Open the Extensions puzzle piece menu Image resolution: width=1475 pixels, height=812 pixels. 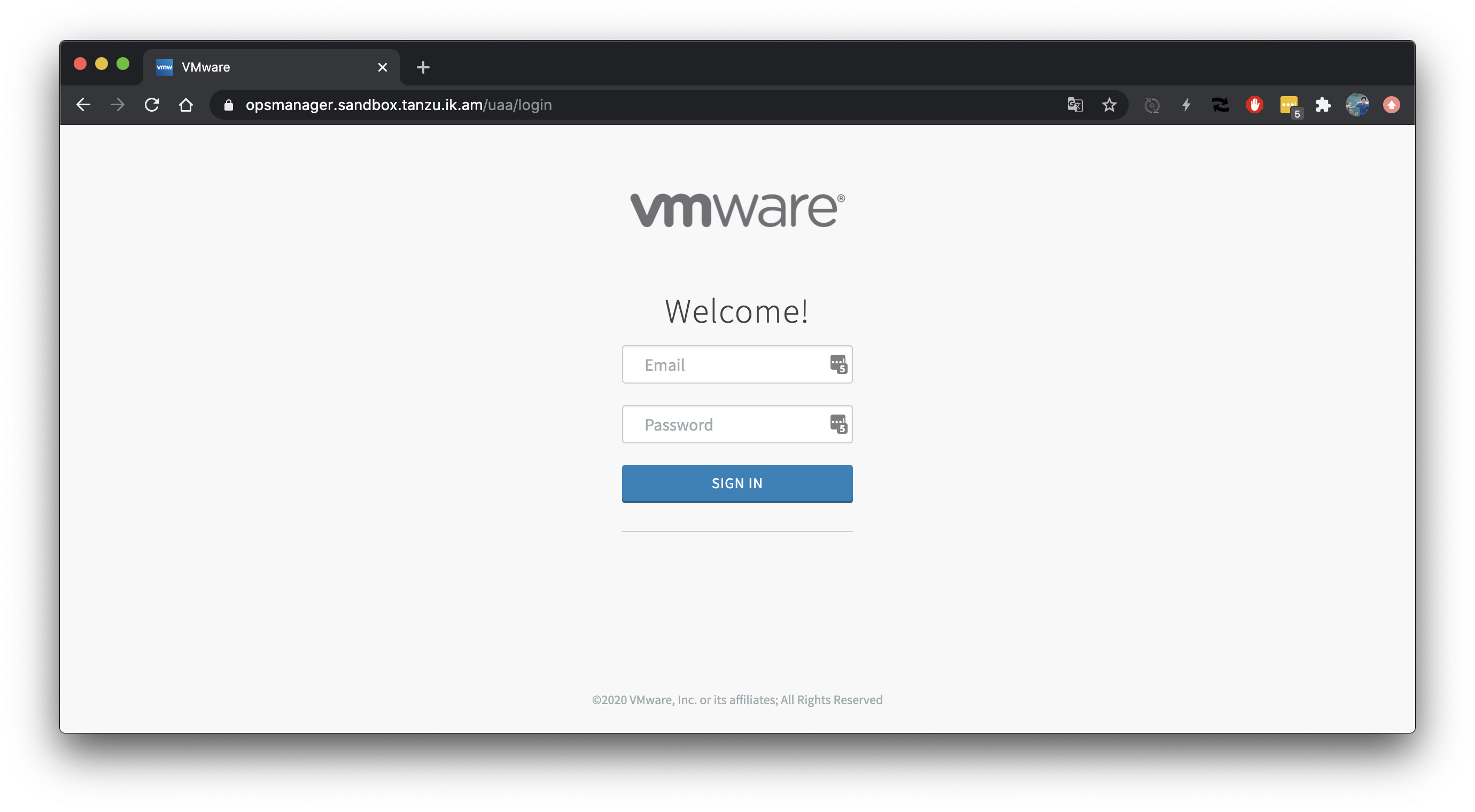[1323, 105]
